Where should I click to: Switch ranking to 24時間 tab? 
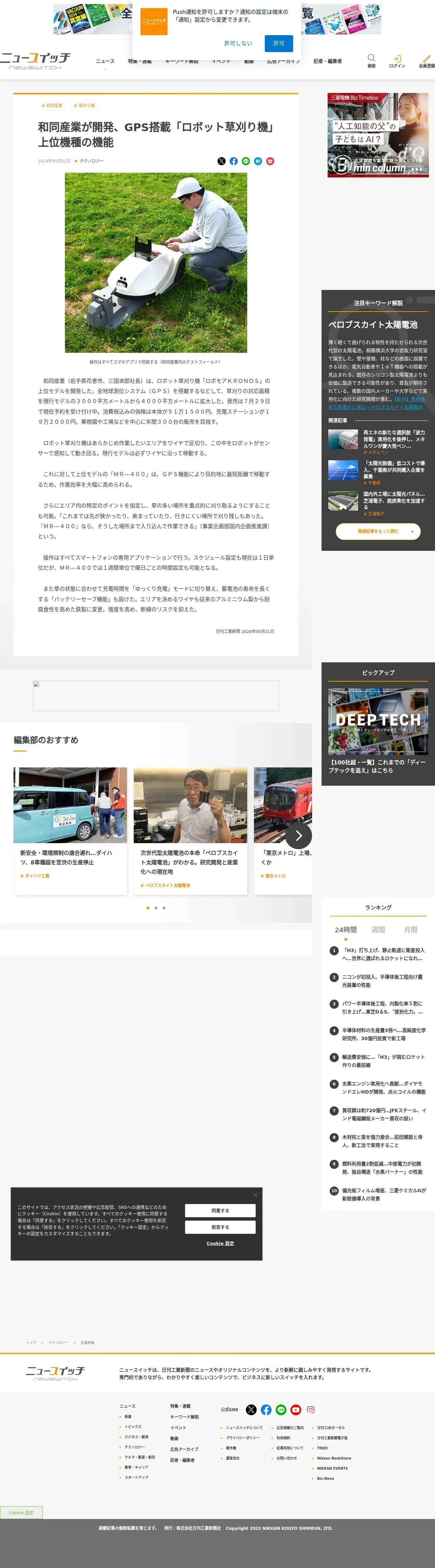click(346, 929)
